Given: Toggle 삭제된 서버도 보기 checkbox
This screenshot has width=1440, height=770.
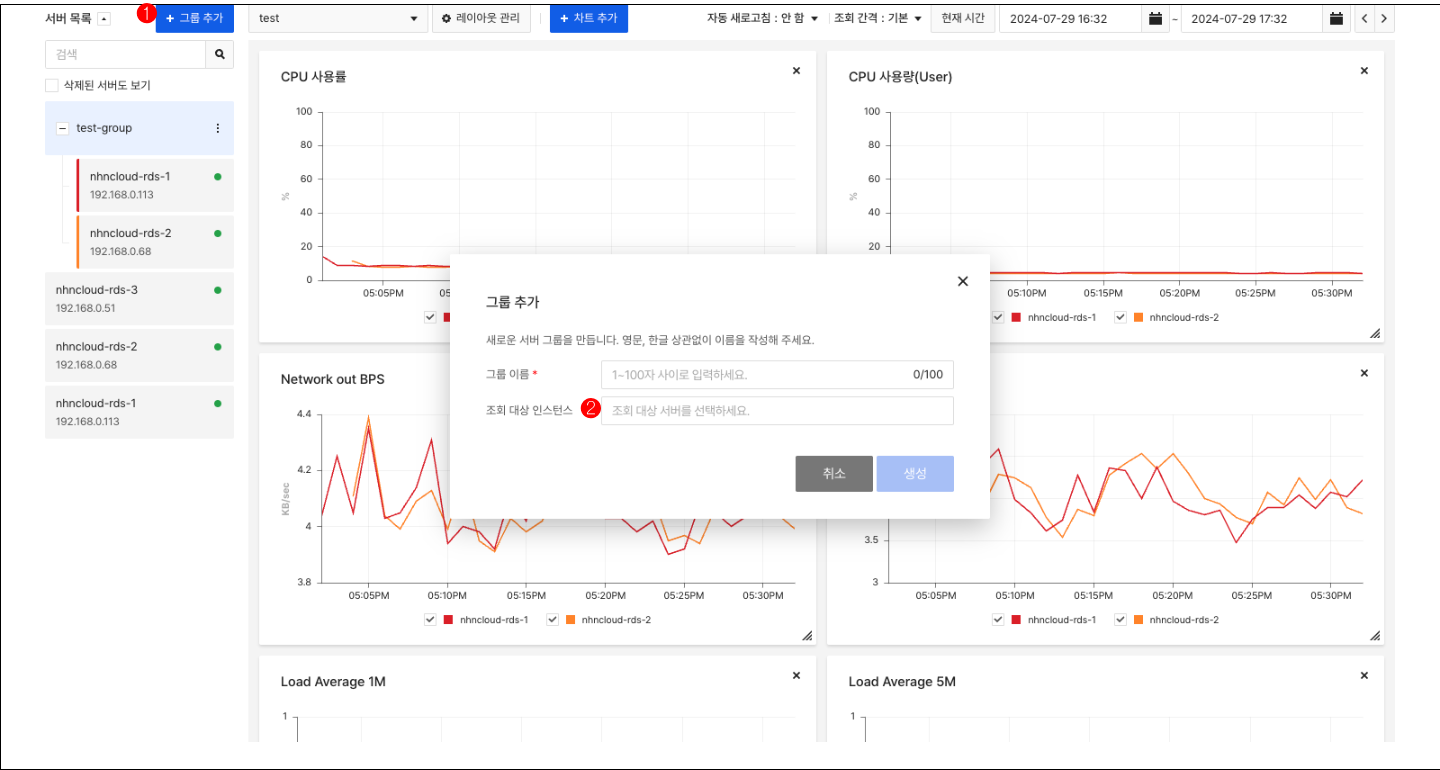Looking at the screenshot, I should 52,86.
